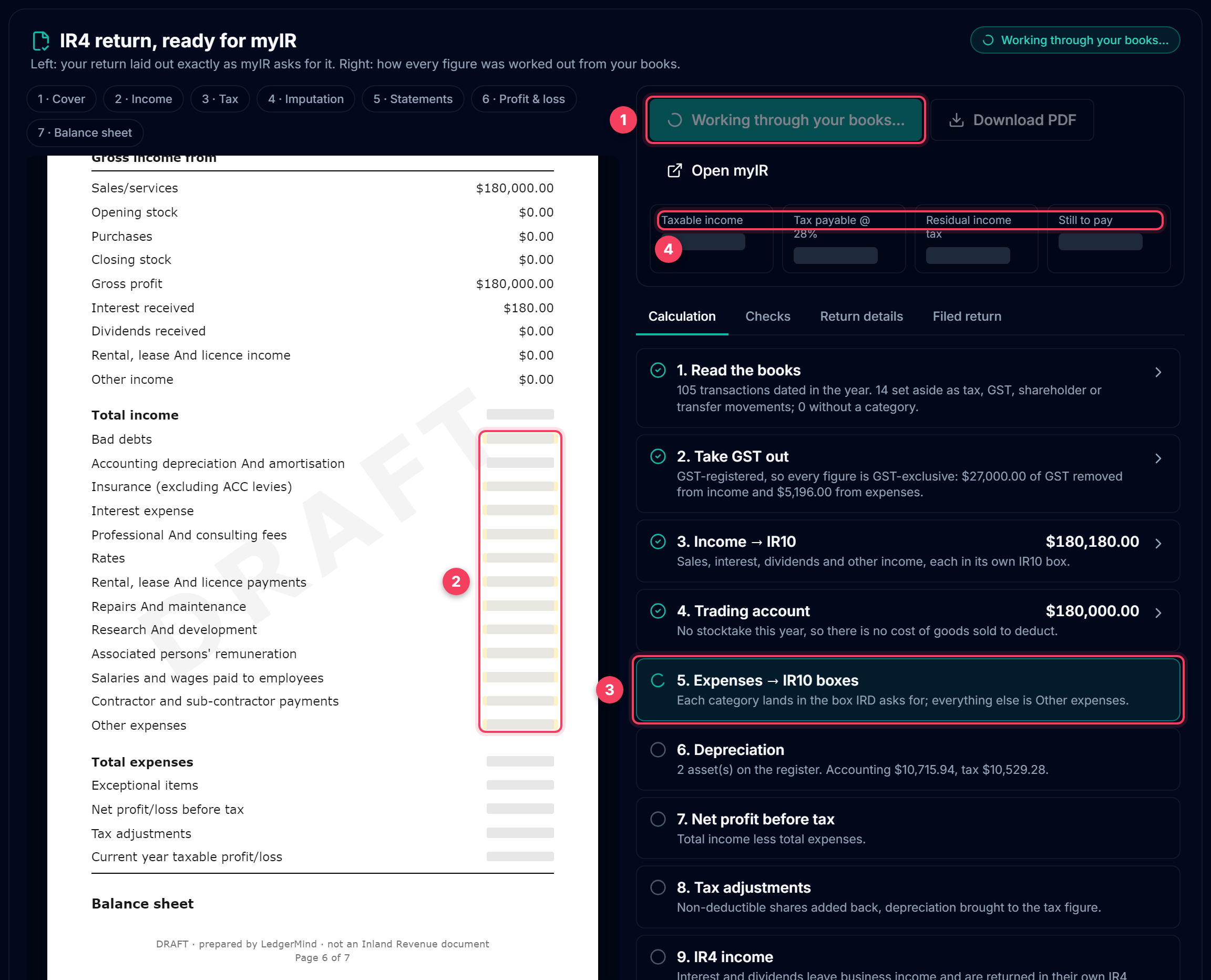This screenshot has height=980, width=1211.
Task: Jump to the 2 · Income page
Action: (143, 99)
